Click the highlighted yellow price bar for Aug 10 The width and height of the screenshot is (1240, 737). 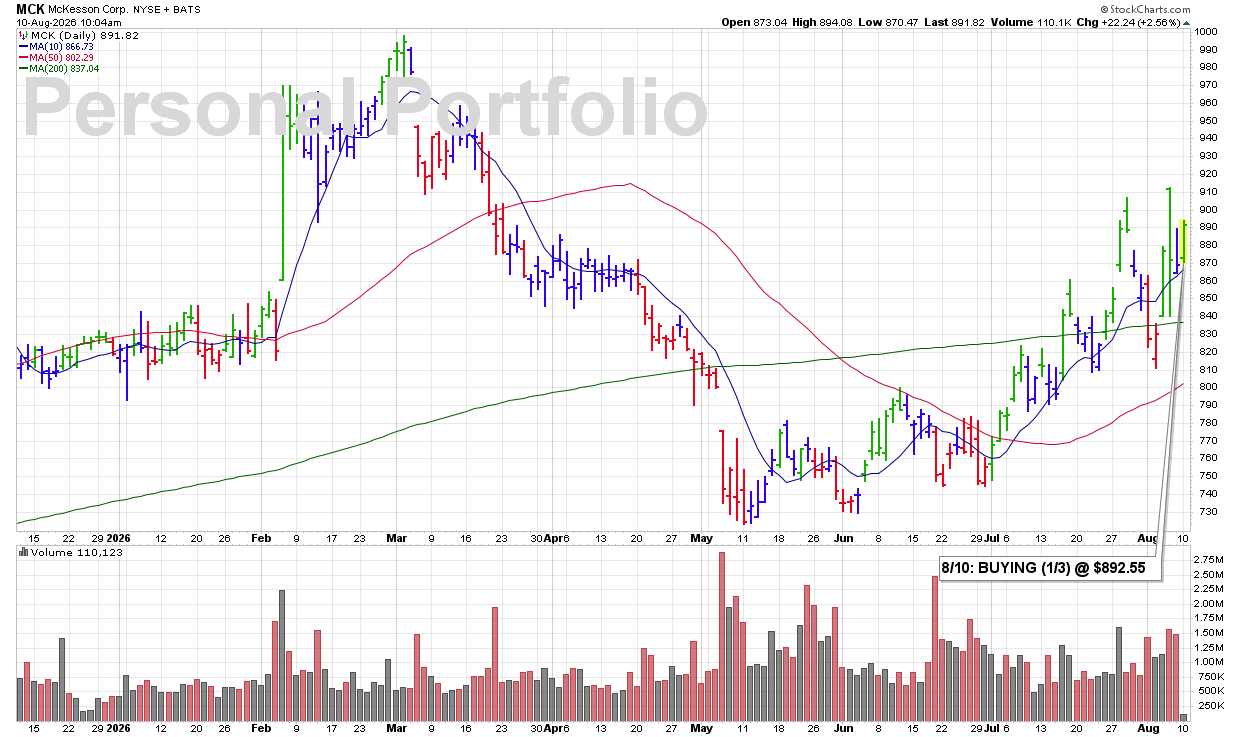tap(1183, 242)
